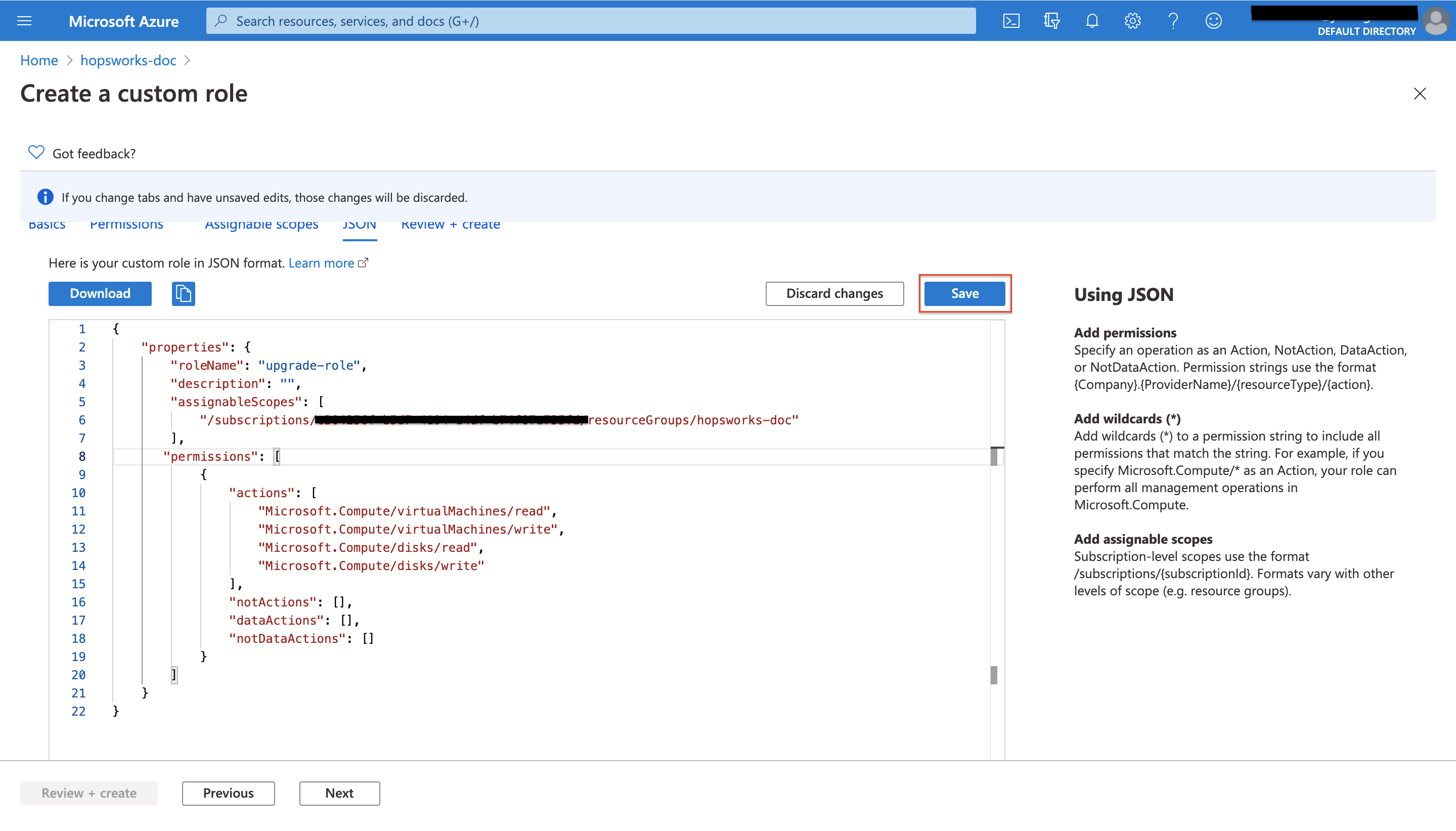Viewport: 1456px width, 831px height.
Task: Click the search resources input field
Action: [x=590, y=21]
